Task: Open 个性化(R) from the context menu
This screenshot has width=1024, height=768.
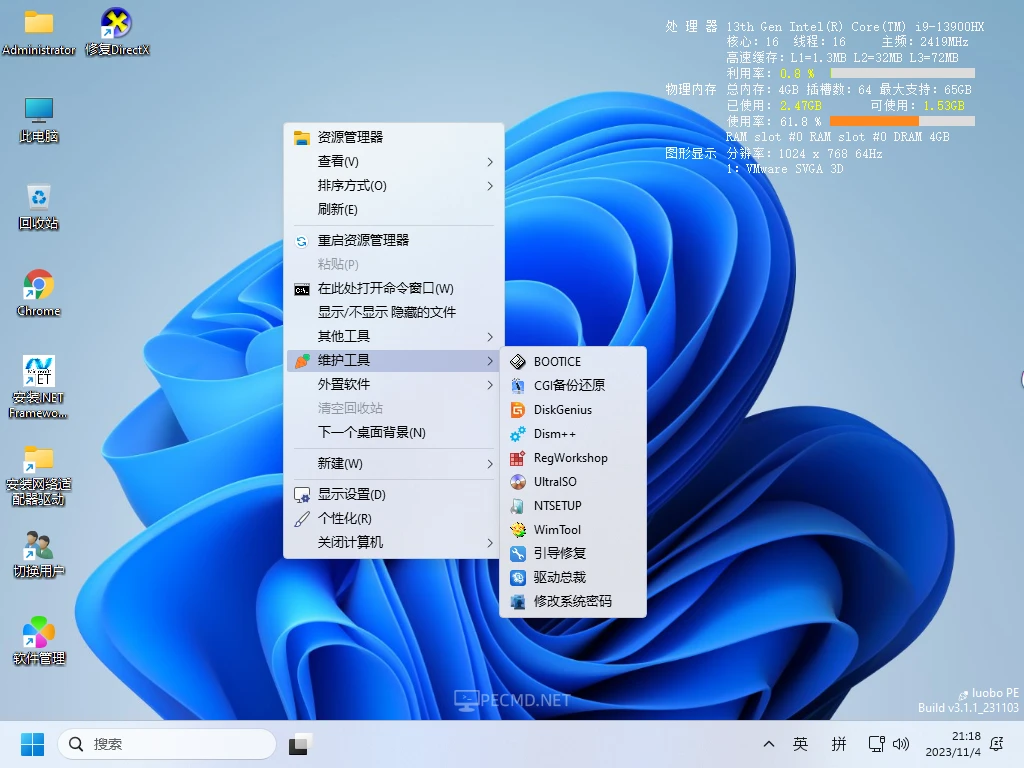Action: [394, 519]
